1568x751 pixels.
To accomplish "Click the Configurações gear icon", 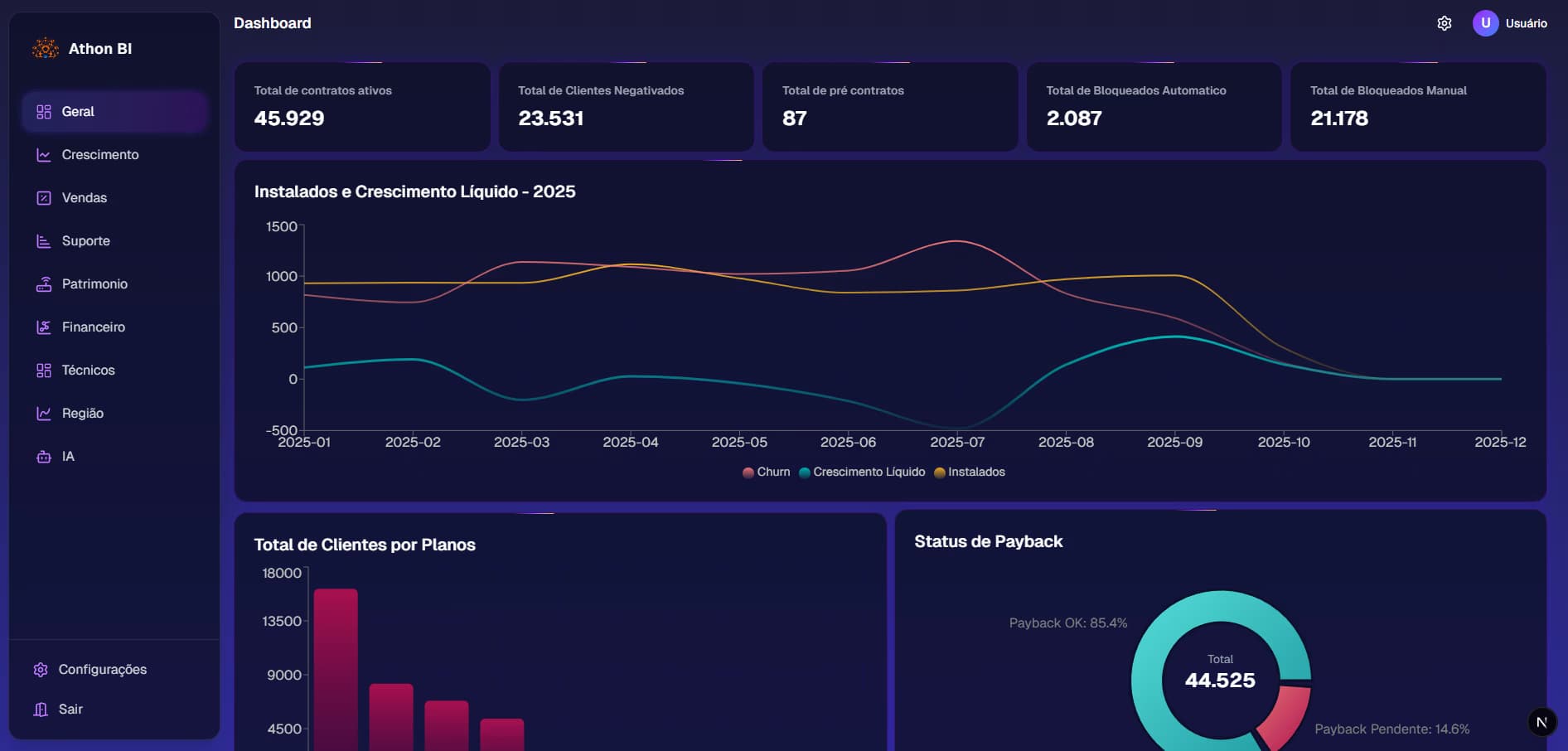I will pos(41,670).
